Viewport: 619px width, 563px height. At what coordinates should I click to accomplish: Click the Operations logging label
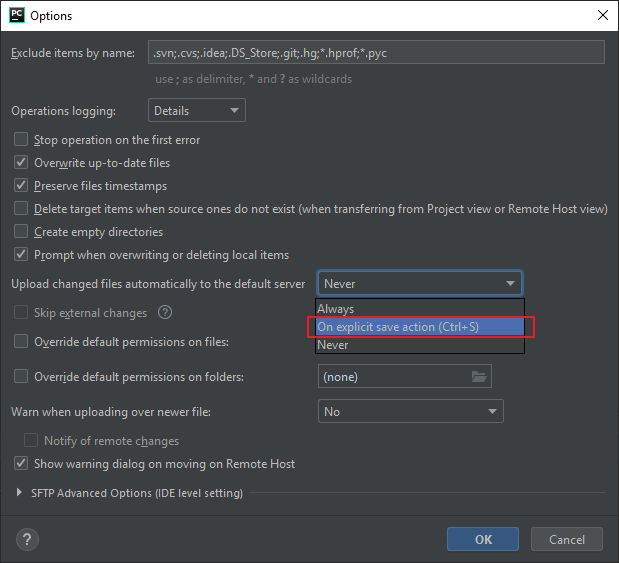click(x=64, y=111)
